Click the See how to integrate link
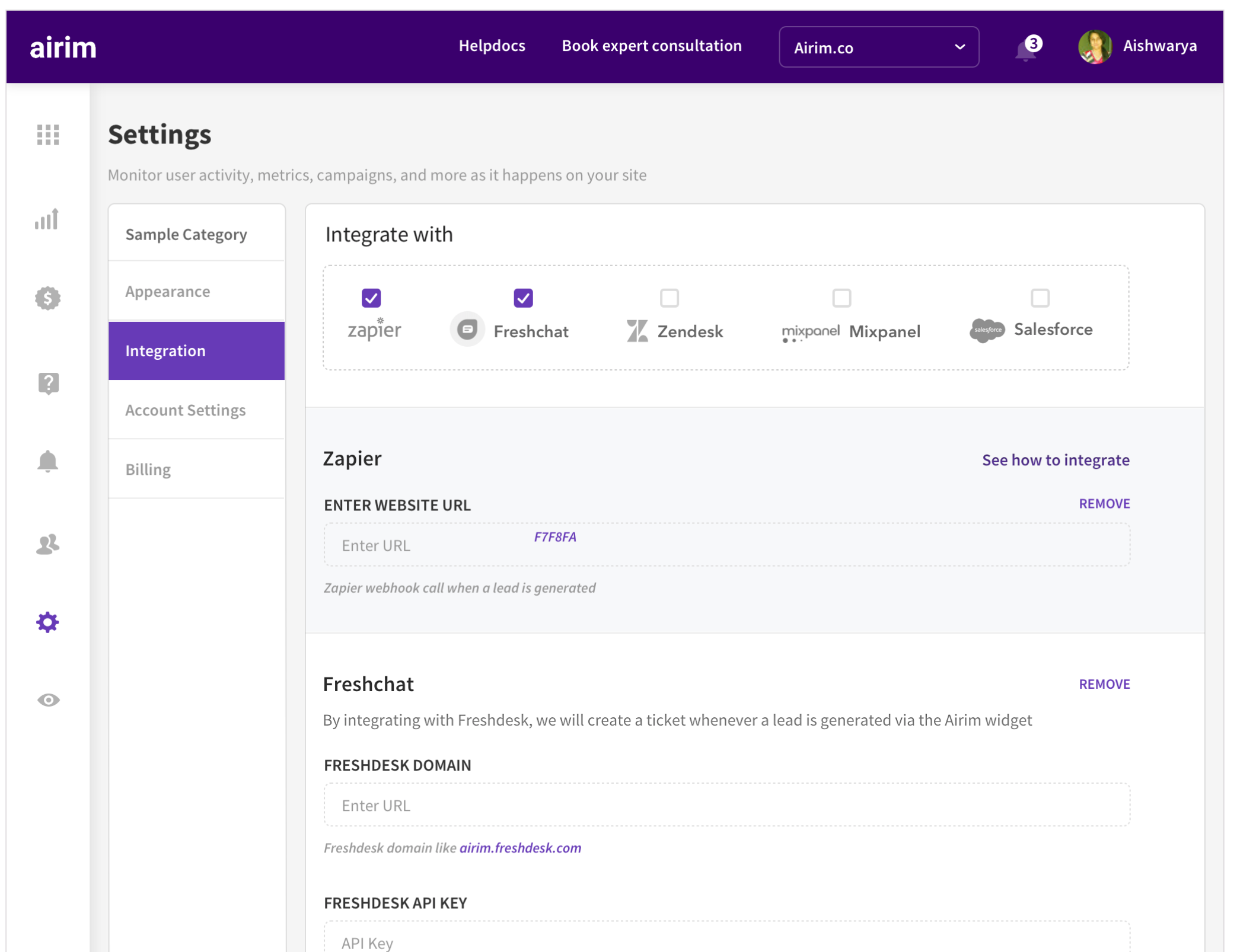Screen dimensions: 1237x952 tap(1055, 460)
